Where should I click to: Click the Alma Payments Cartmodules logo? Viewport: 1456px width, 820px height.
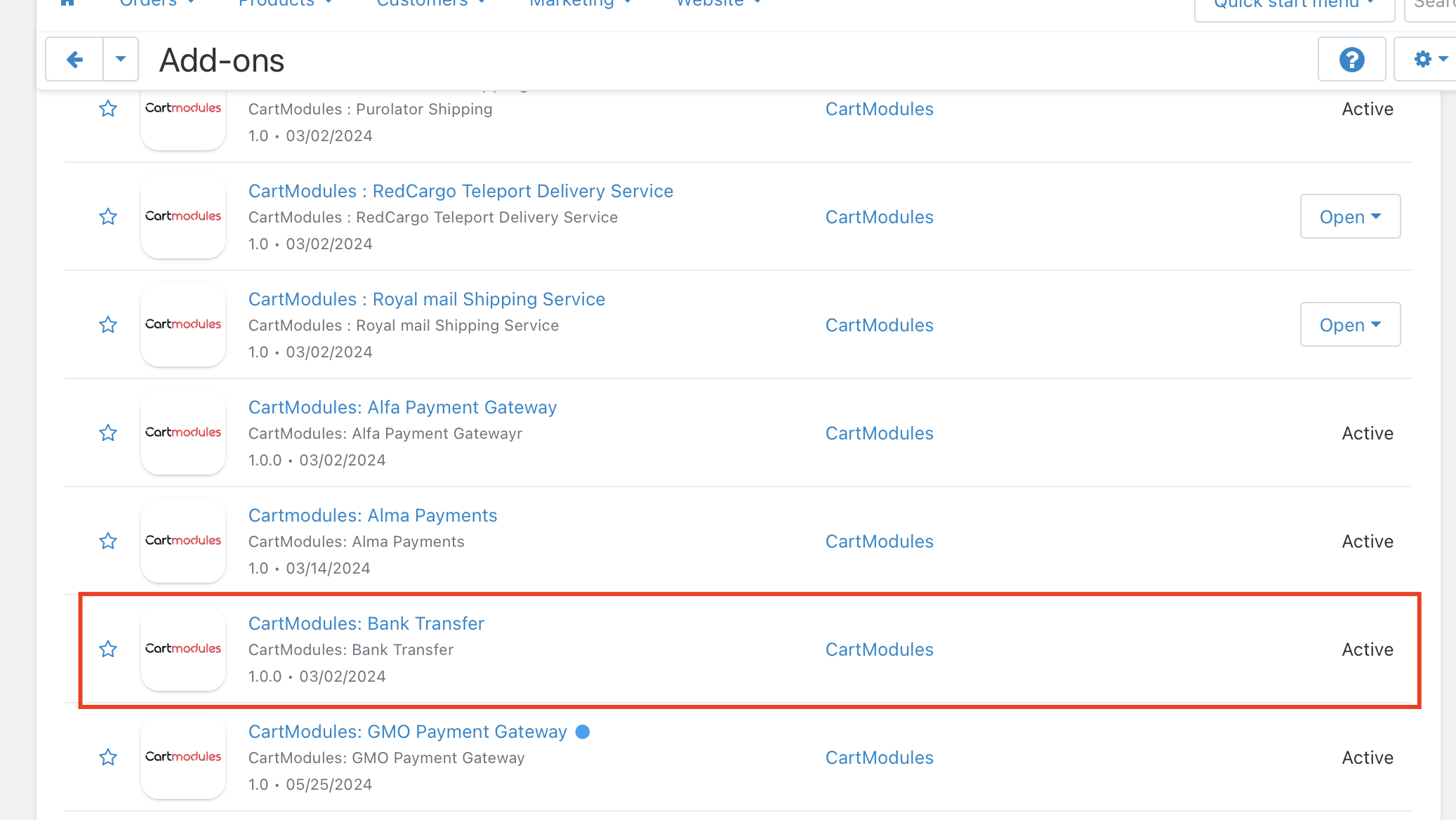tap(183, 541)
